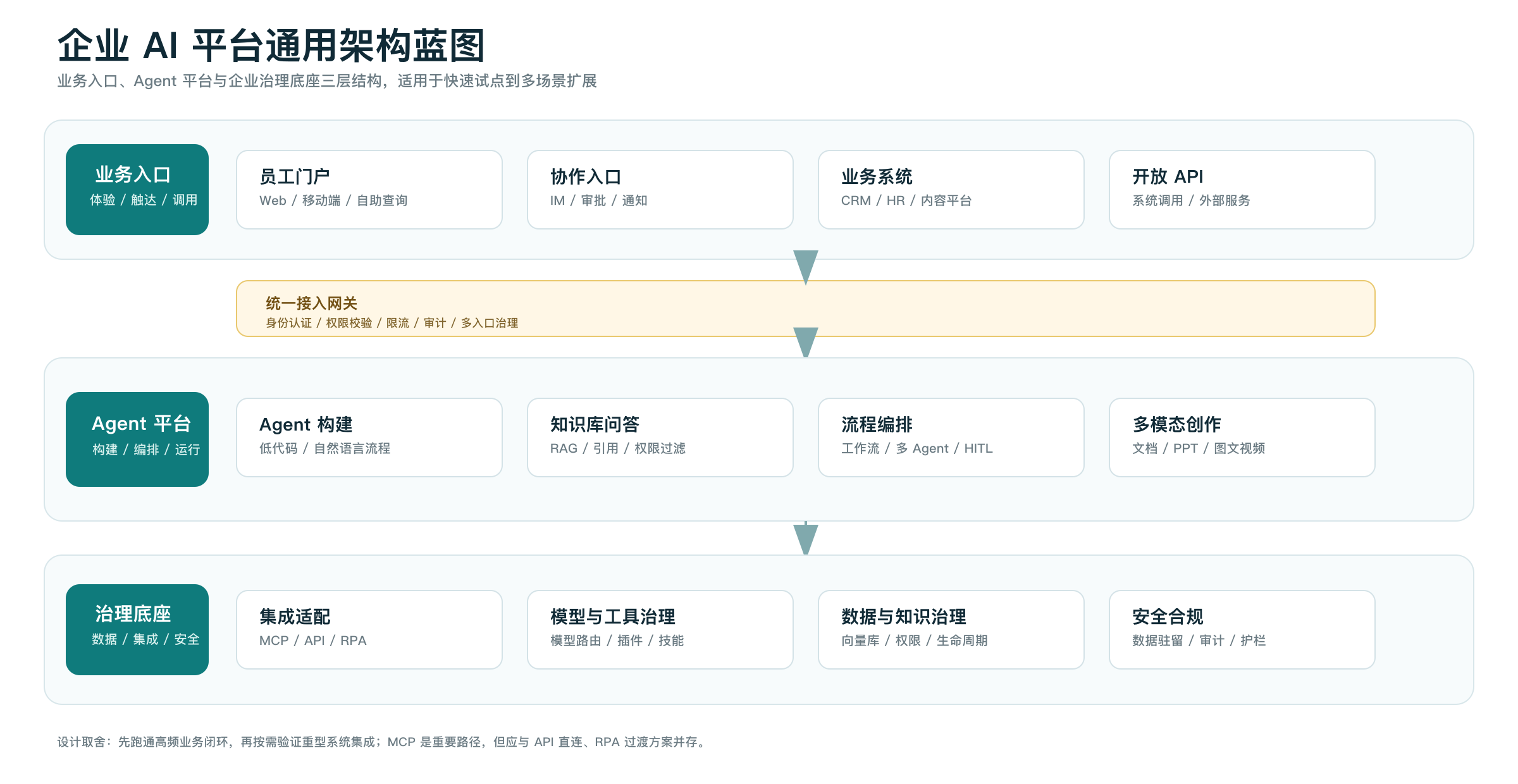The width and height of the screenshot is (1518, 784).
Task: Open the 模型与工具治理 card
Action: pos(660,630)
